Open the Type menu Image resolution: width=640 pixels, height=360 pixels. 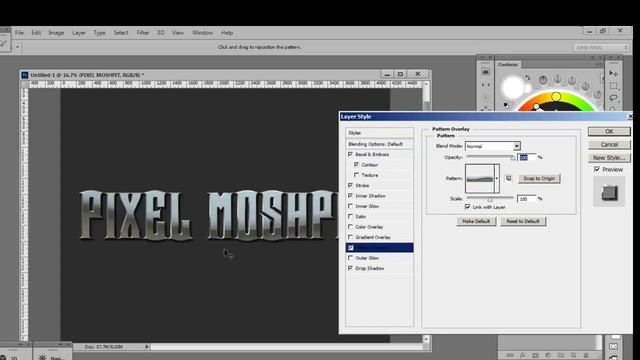[x=99, y=33]
